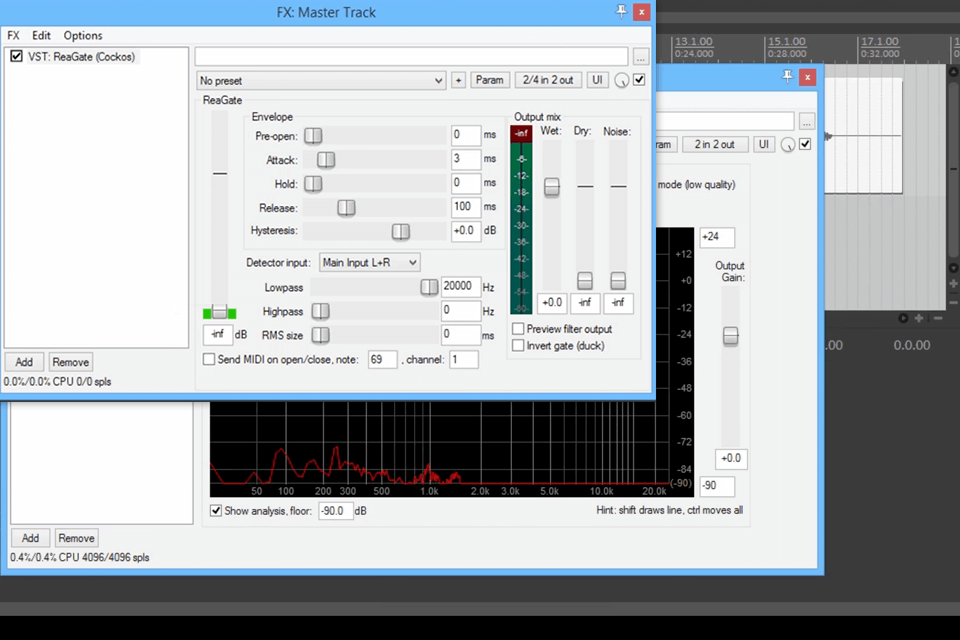
Task: Click the Lowpass Hz value field
Action: pyautogui.click(x=460, y=287)
